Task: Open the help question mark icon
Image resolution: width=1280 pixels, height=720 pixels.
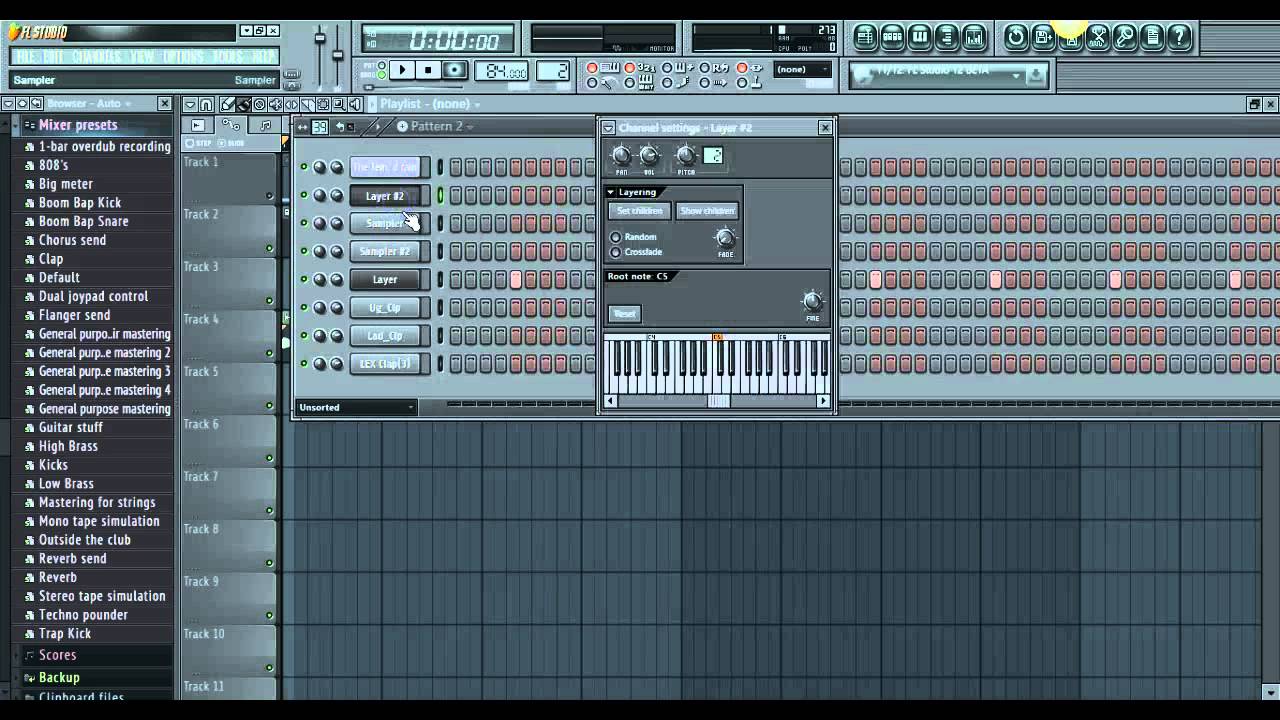Action: tap(1180, 38)
